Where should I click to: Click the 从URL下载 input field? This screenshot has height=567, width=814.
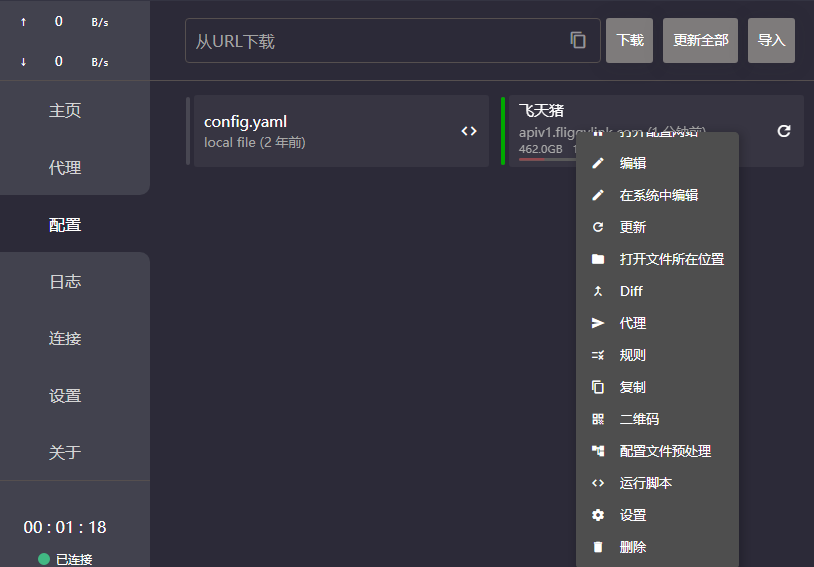click(x=393, y=40)
